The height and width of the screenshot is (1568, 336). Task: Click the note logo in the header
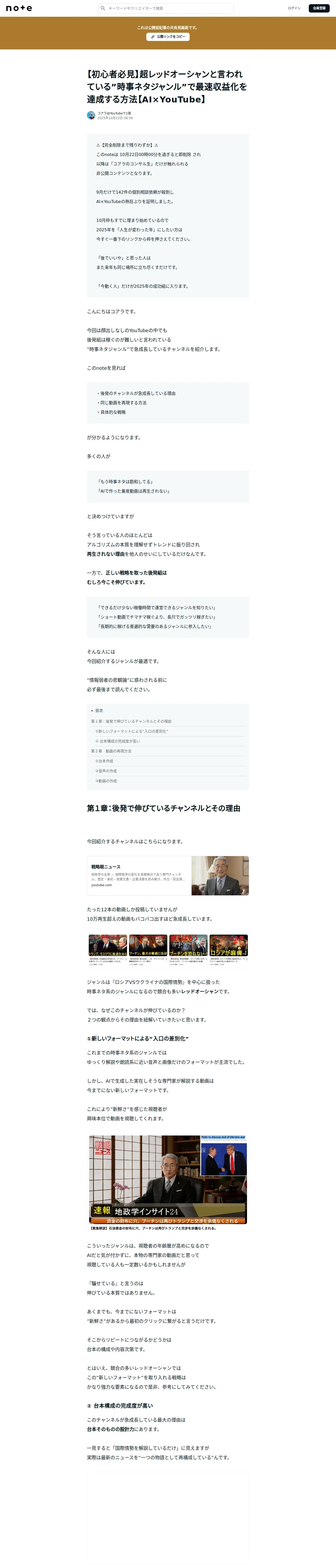(x=19, y=9)
